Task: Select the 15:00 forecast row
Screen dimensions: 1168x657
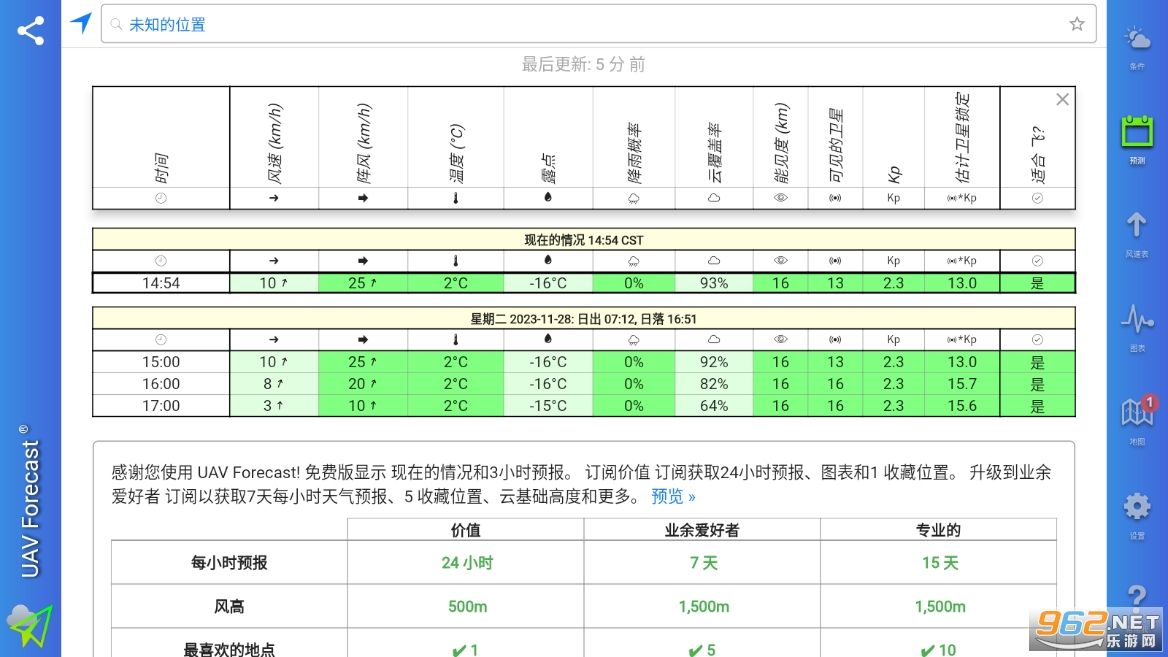Action: coord(161,362)
